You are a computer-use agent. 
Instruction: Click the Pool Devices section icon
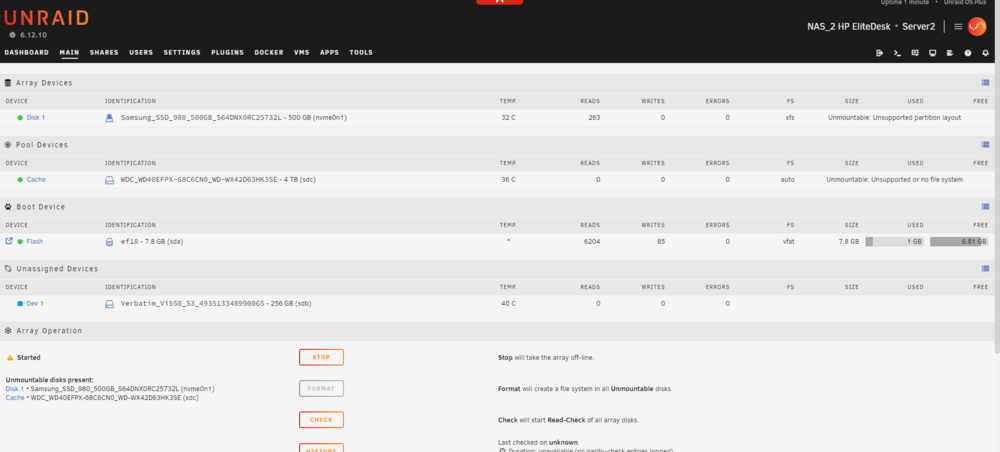[x=8, y=145]
